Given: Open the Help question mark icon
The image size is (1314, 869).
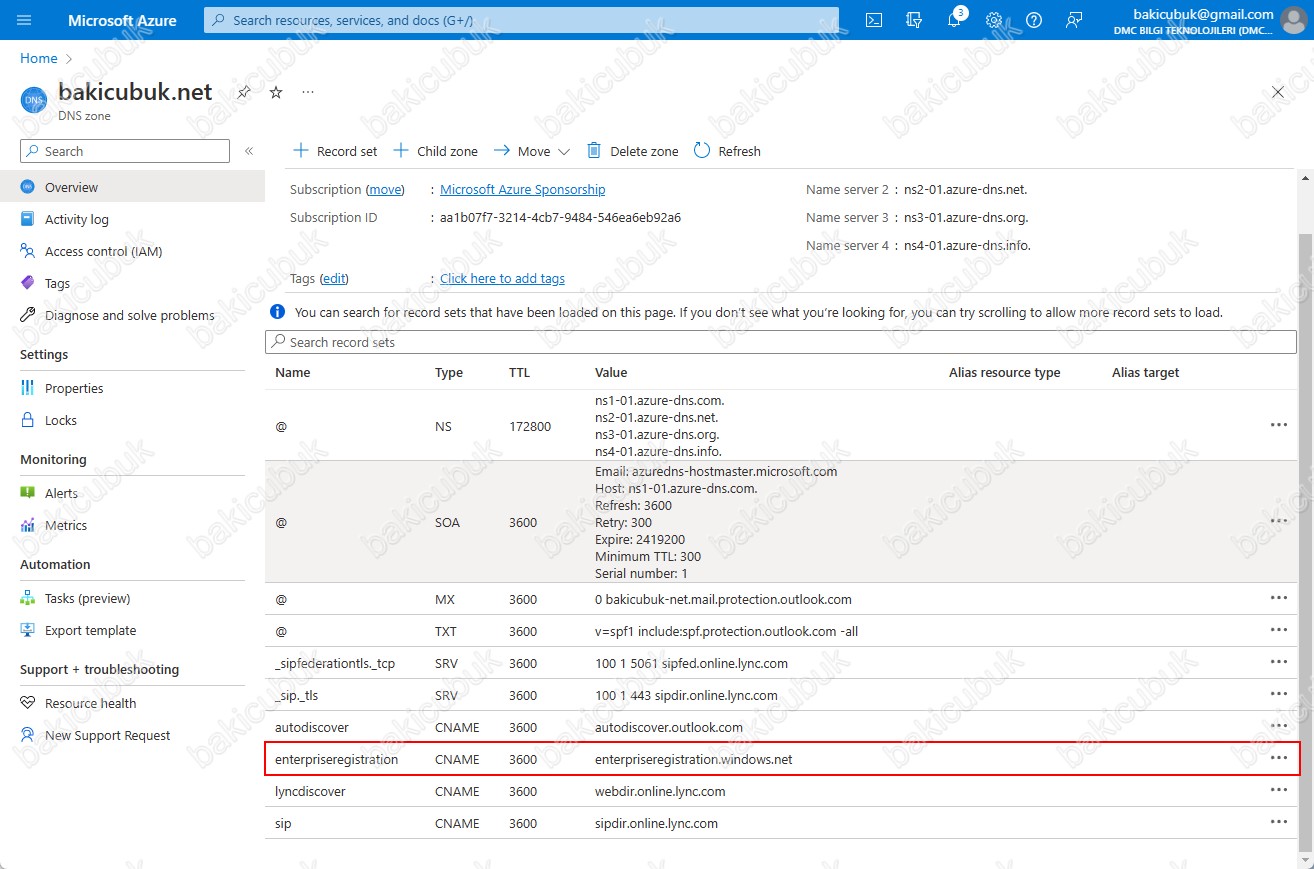Looking at the screenshot, I should (x=1034, y=20).
